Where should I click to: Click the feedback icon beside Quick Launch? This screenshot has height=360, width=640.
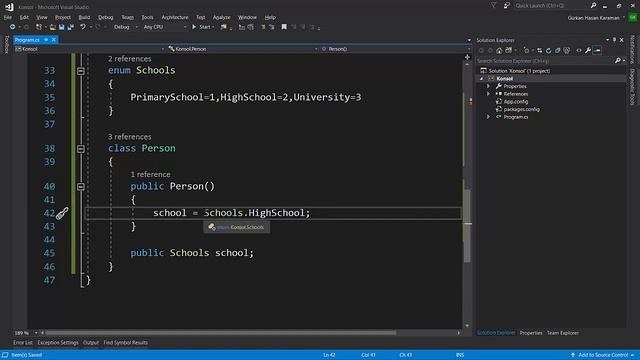[507, 6]
